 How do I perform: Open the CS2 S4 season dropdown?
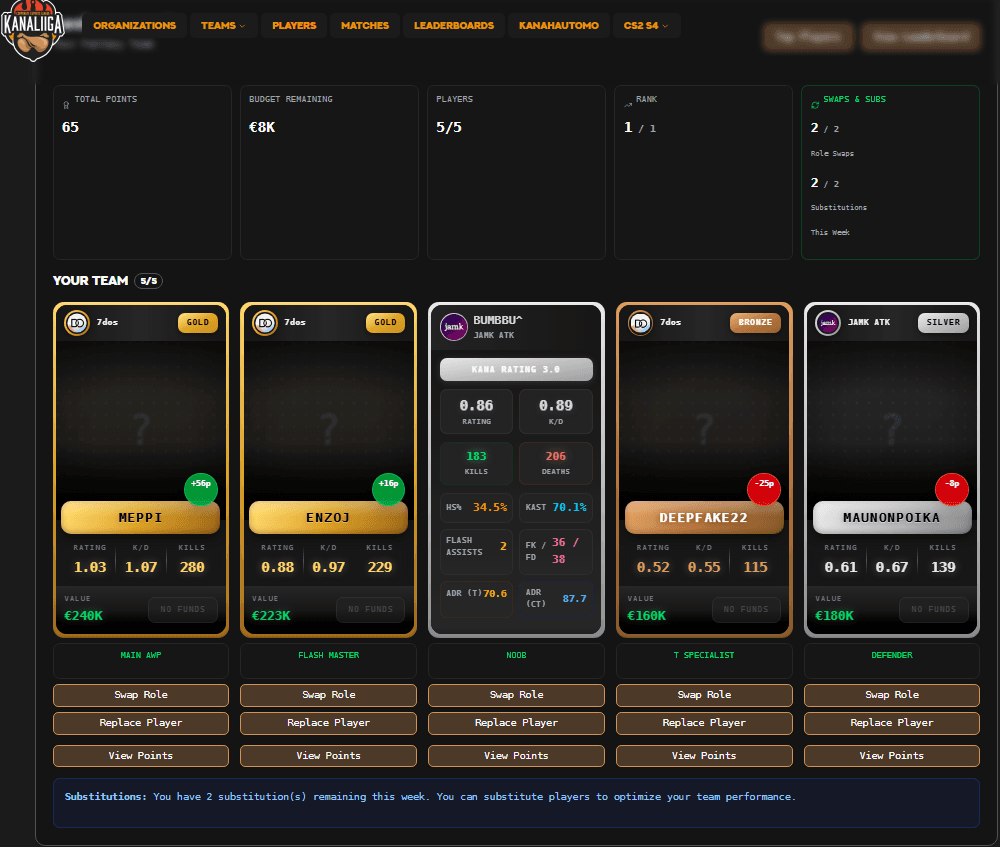pos(645,26)
